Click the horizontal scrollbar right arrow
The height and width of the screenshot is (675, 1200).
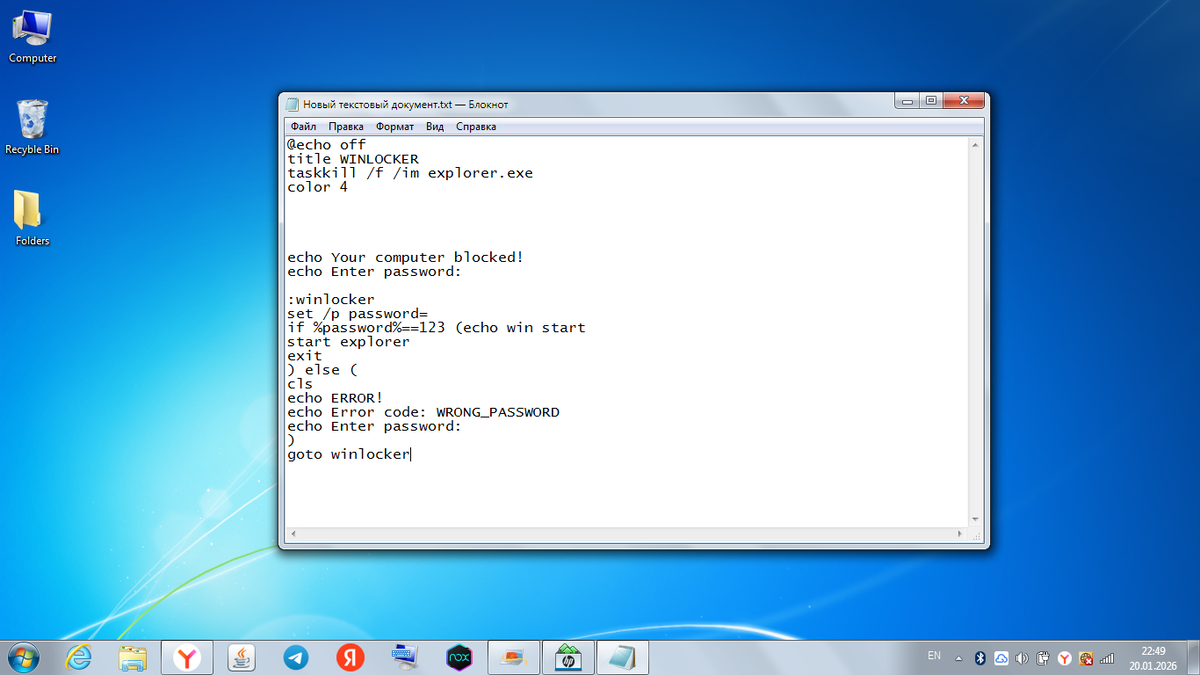(962, 536)
